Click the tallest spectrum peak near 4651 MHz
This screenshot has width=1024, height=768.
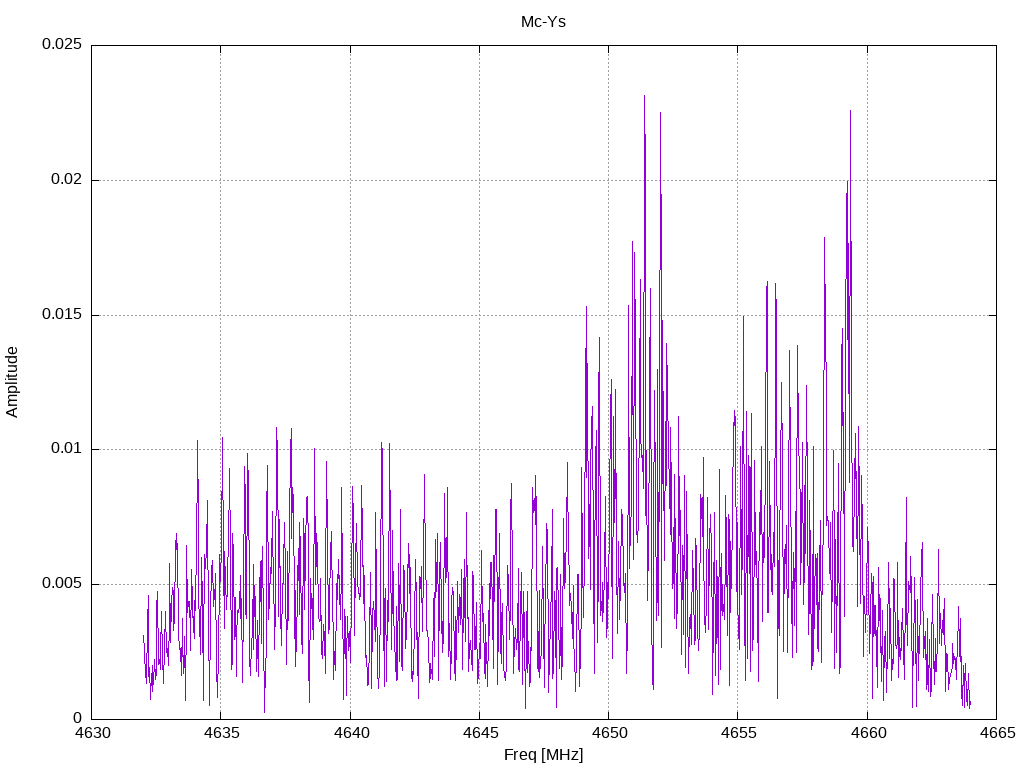point(644,97)
